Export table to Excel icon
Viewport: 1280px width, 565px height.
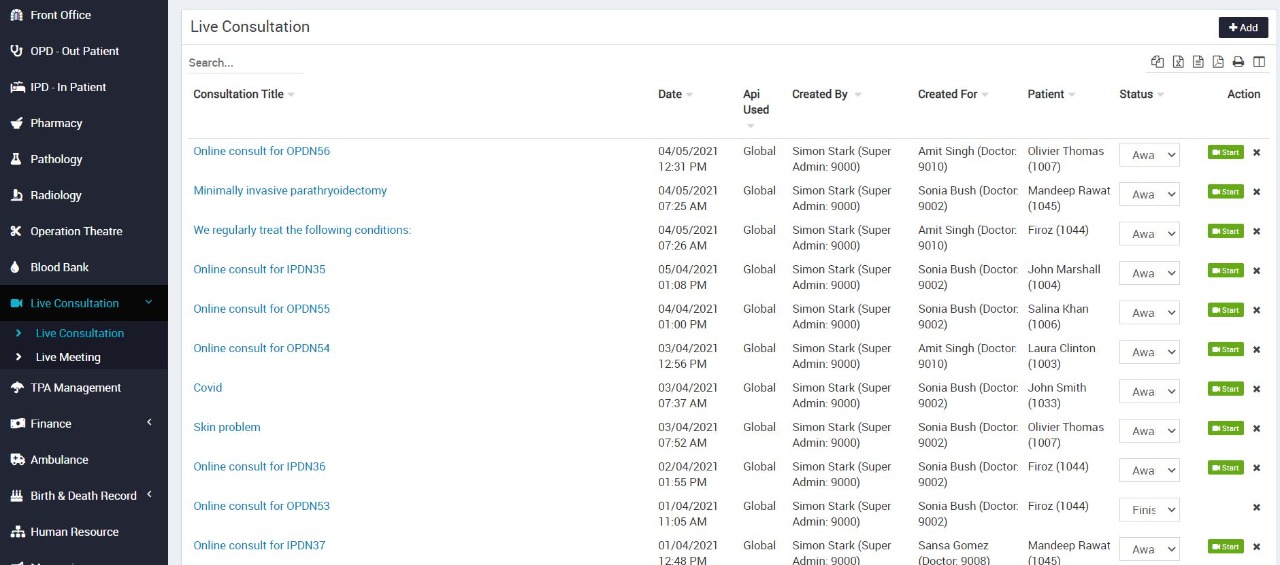[x=1178, y=62]
